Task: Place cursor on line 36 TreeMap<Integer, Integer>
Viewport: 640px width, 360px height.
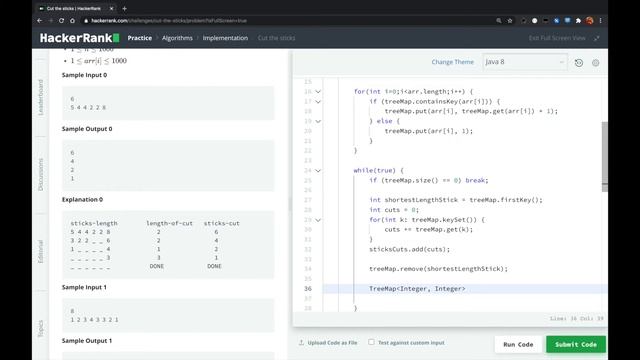Action: click(417, 289)
